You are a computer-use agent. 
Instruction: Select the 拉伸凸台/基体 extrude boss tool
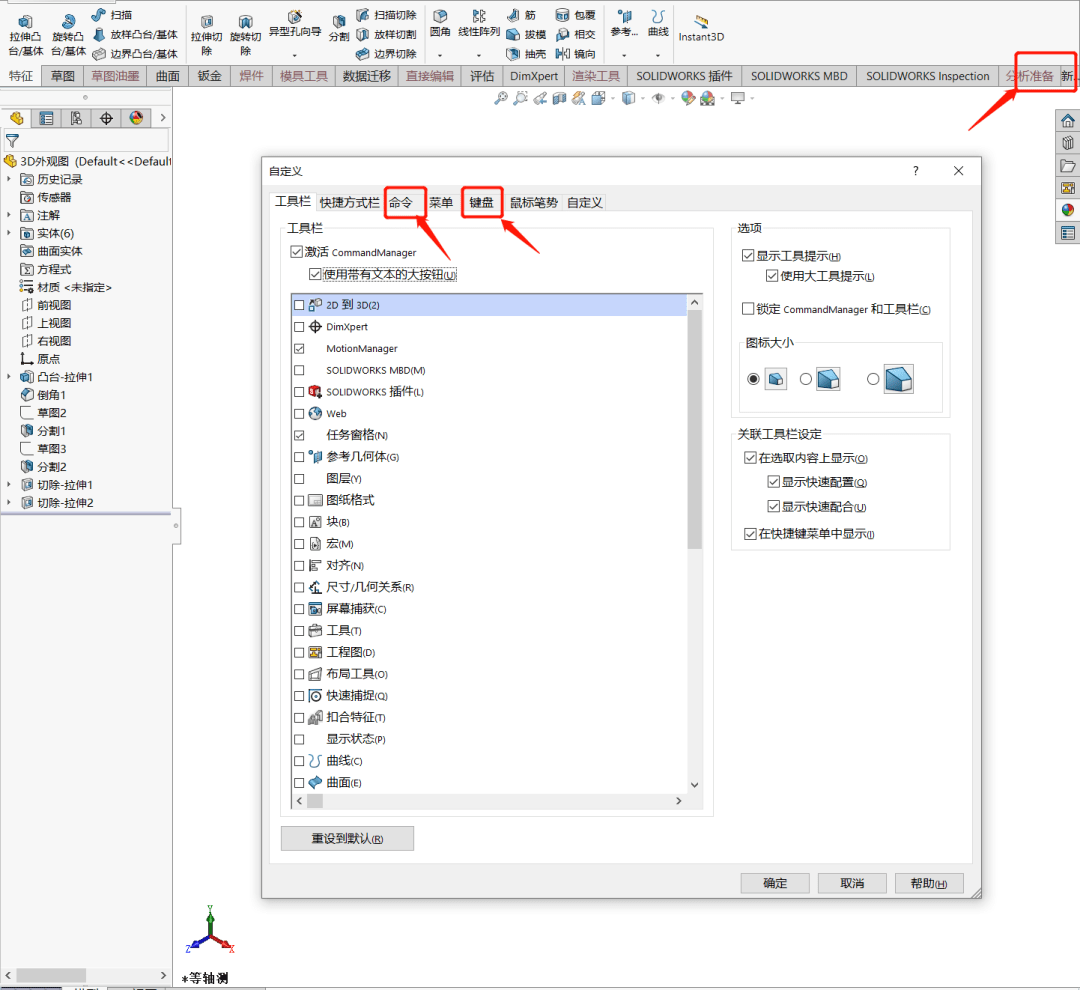click(25, 36)
